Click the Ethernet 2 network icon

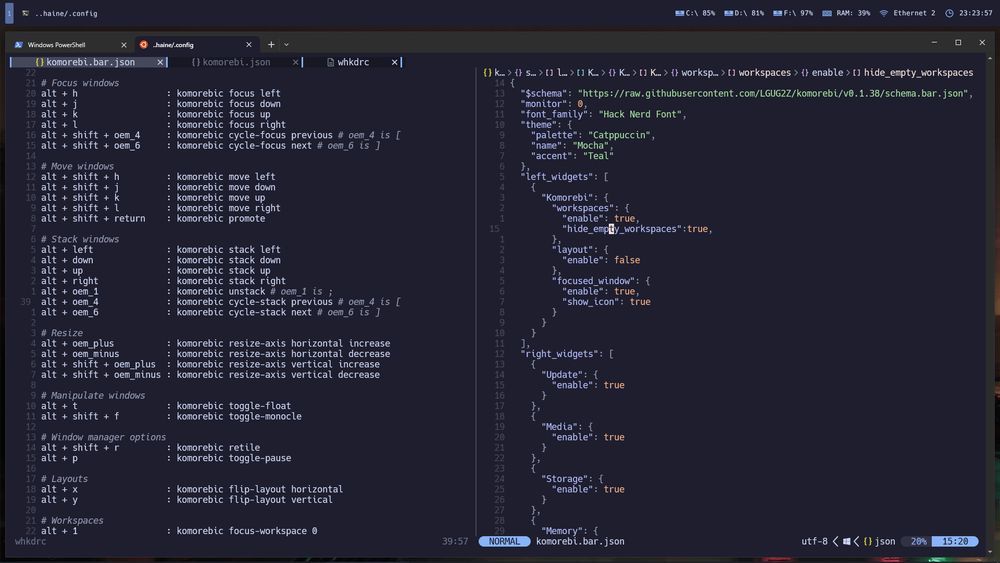(x=883, y=13)
